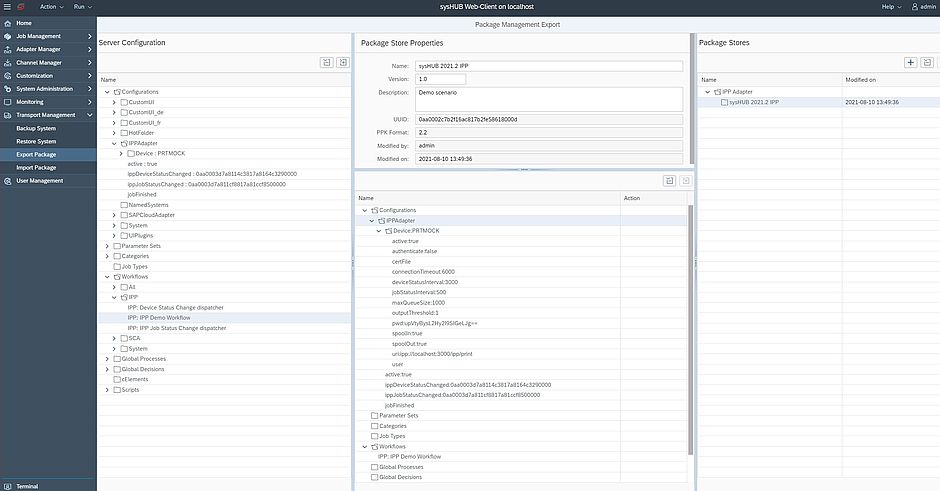
Task: Click the Job Management sidebar icon
Action: tap(8, 37)
